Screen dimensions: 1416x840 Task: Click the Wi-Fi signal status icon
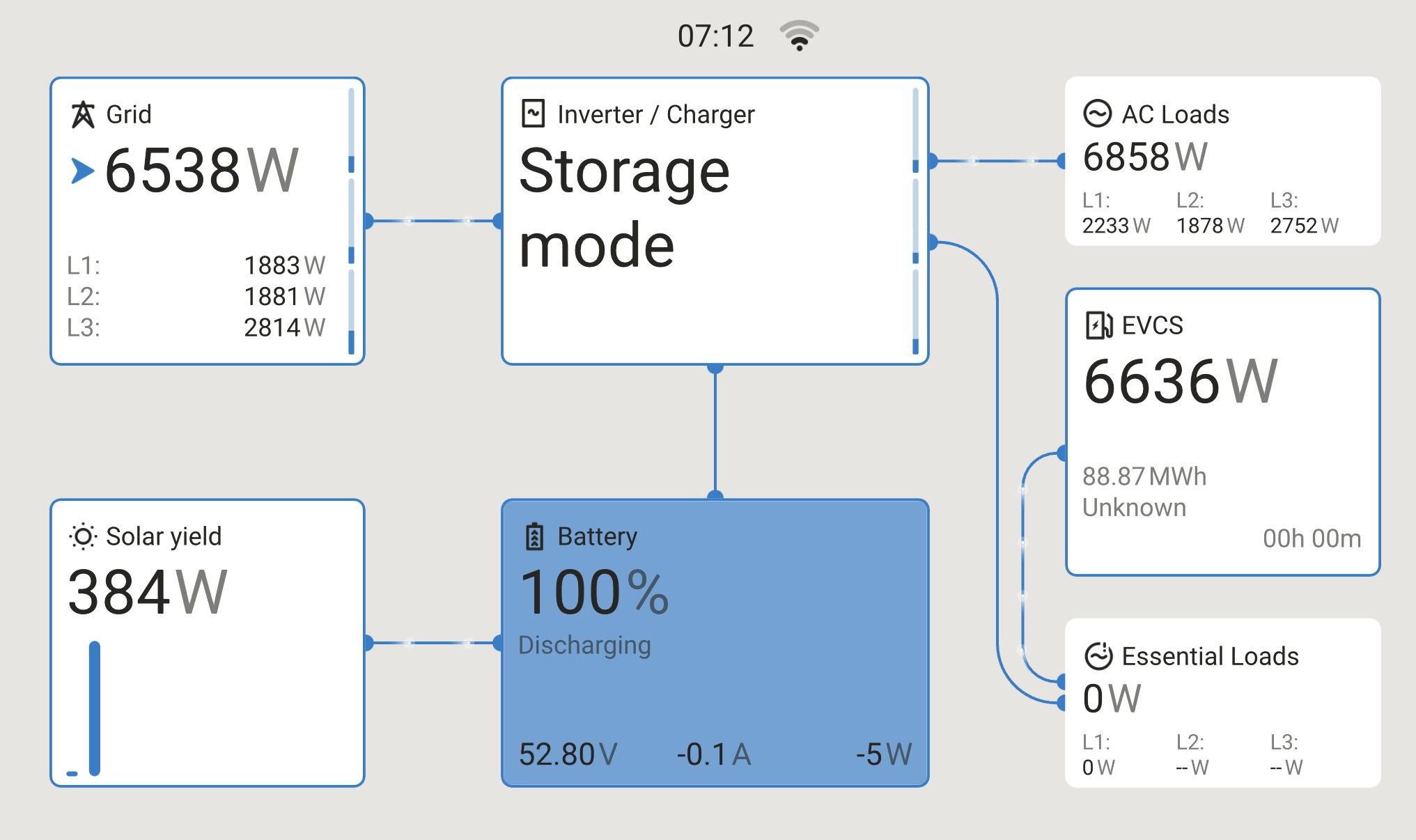799,36
